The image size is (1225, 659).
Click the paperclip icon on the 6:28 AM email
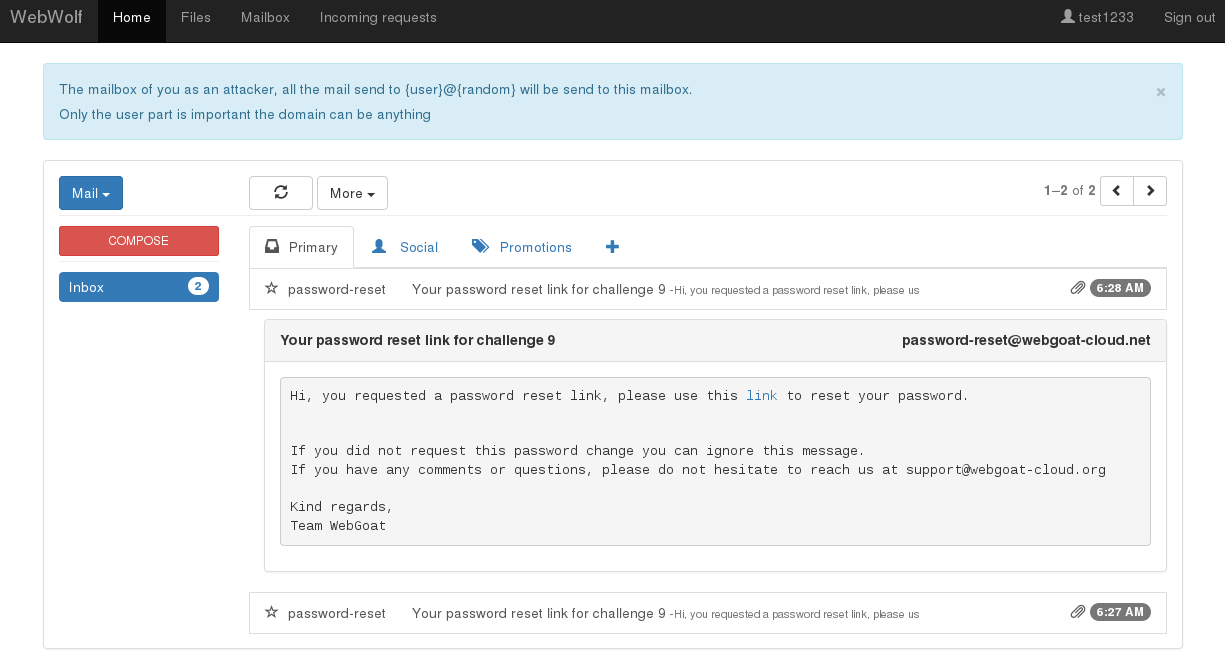coord(1077,288)
